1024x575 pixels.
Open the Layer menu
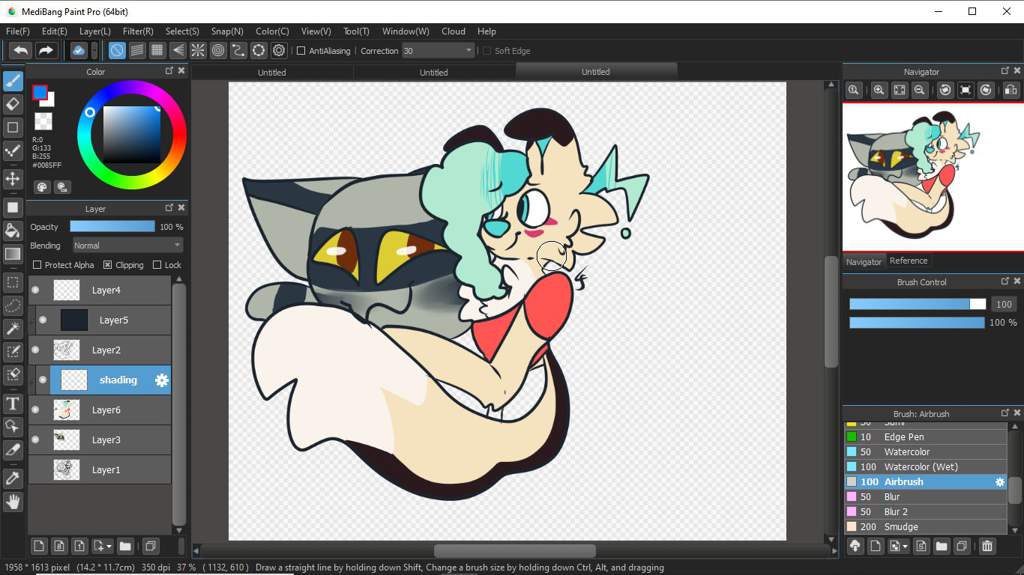coord(95,31)
